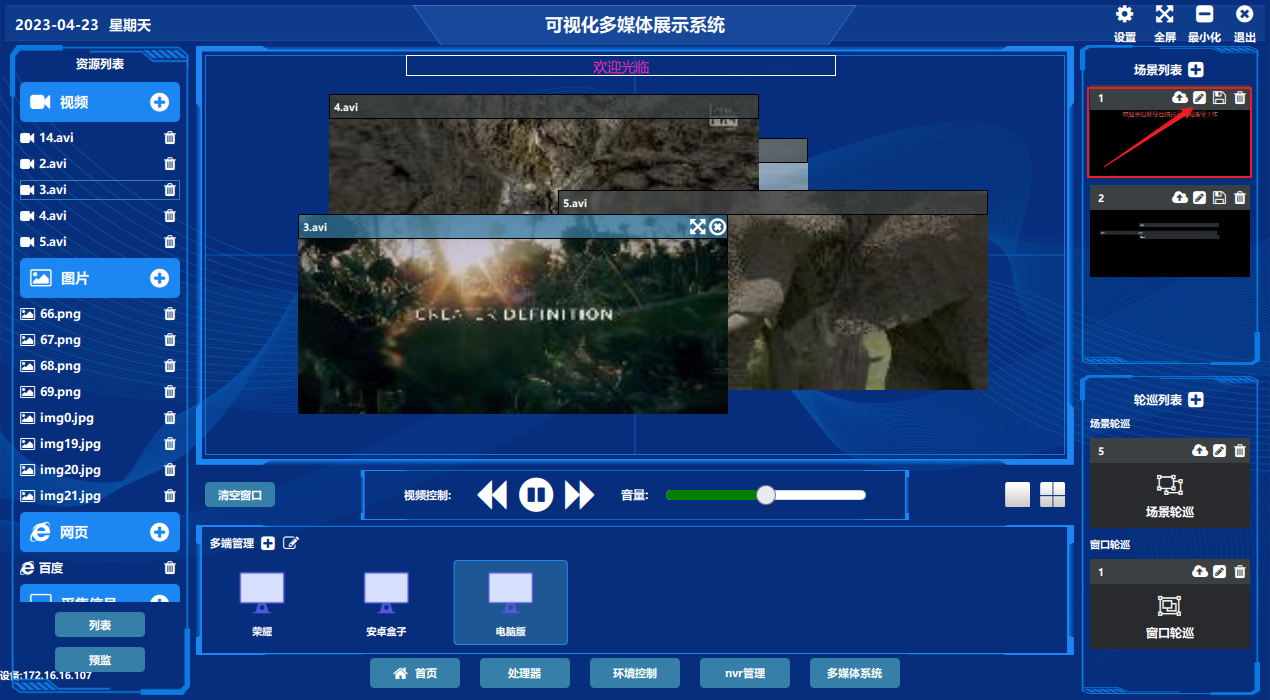1270x700 pixels.
Task: Open the 多媒体系统 tab
Action: point(855,673)
